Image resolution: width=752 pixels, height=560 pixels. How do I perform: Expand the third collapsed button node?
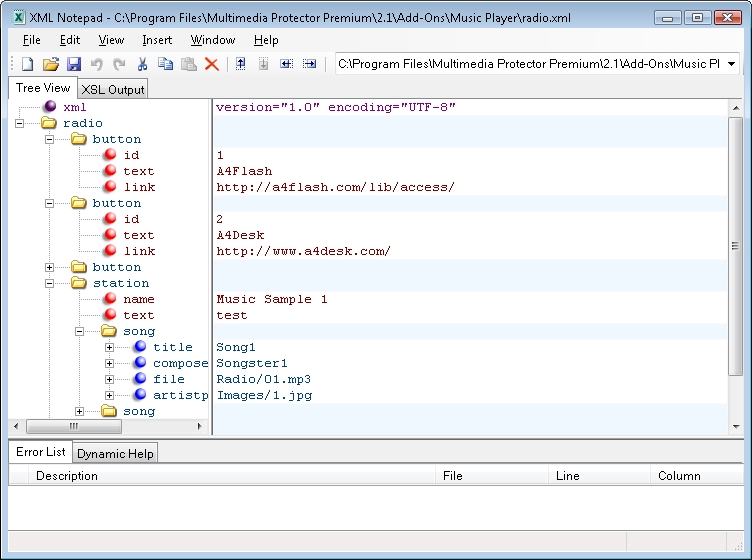pyautogui.click(x=50, y=267)
